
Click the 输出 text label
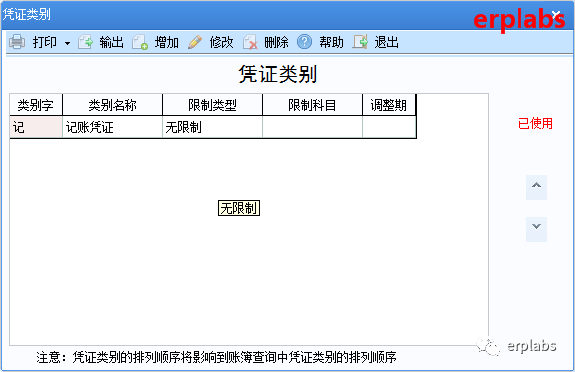111,42
